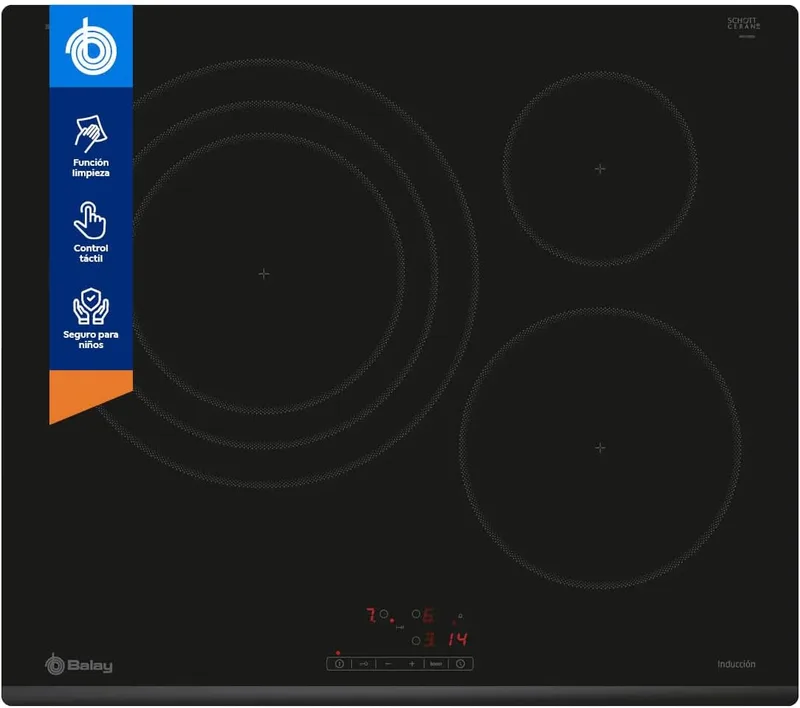This screenshot has height=708, width=800.
Task: Click the "Control táctil" label
Action: [91, 254]
